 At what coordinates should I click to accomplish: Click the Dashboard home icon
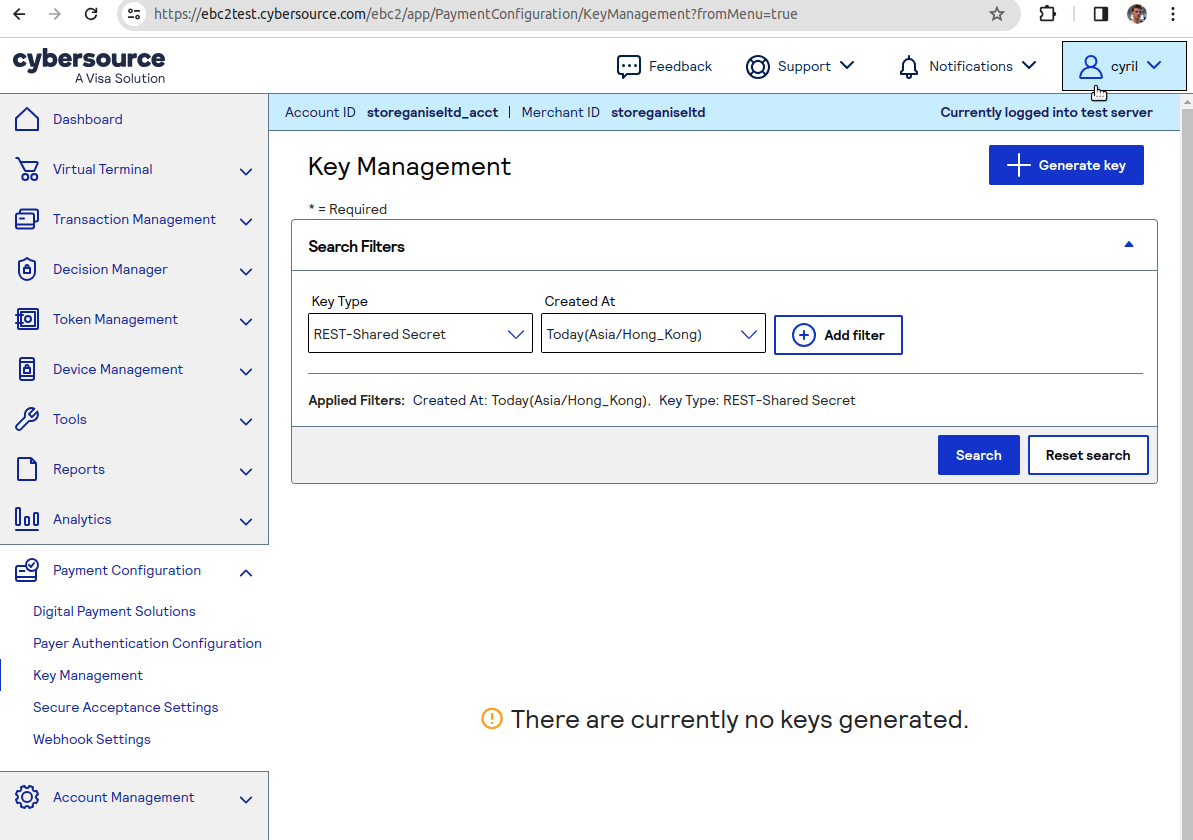[x=27, y=119]
